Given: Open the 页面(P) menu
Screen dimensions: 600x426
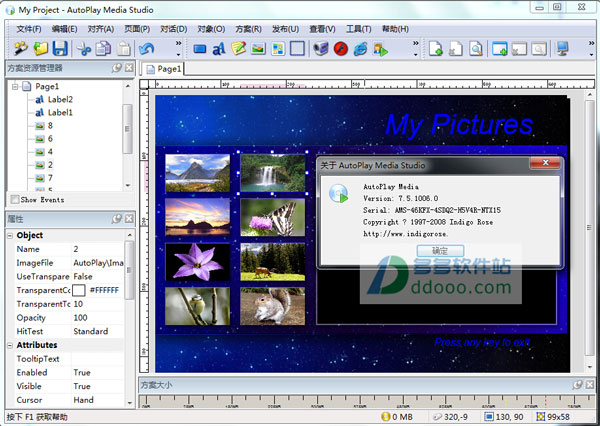Looking at the screenshot, I should [x=137, y=29].
